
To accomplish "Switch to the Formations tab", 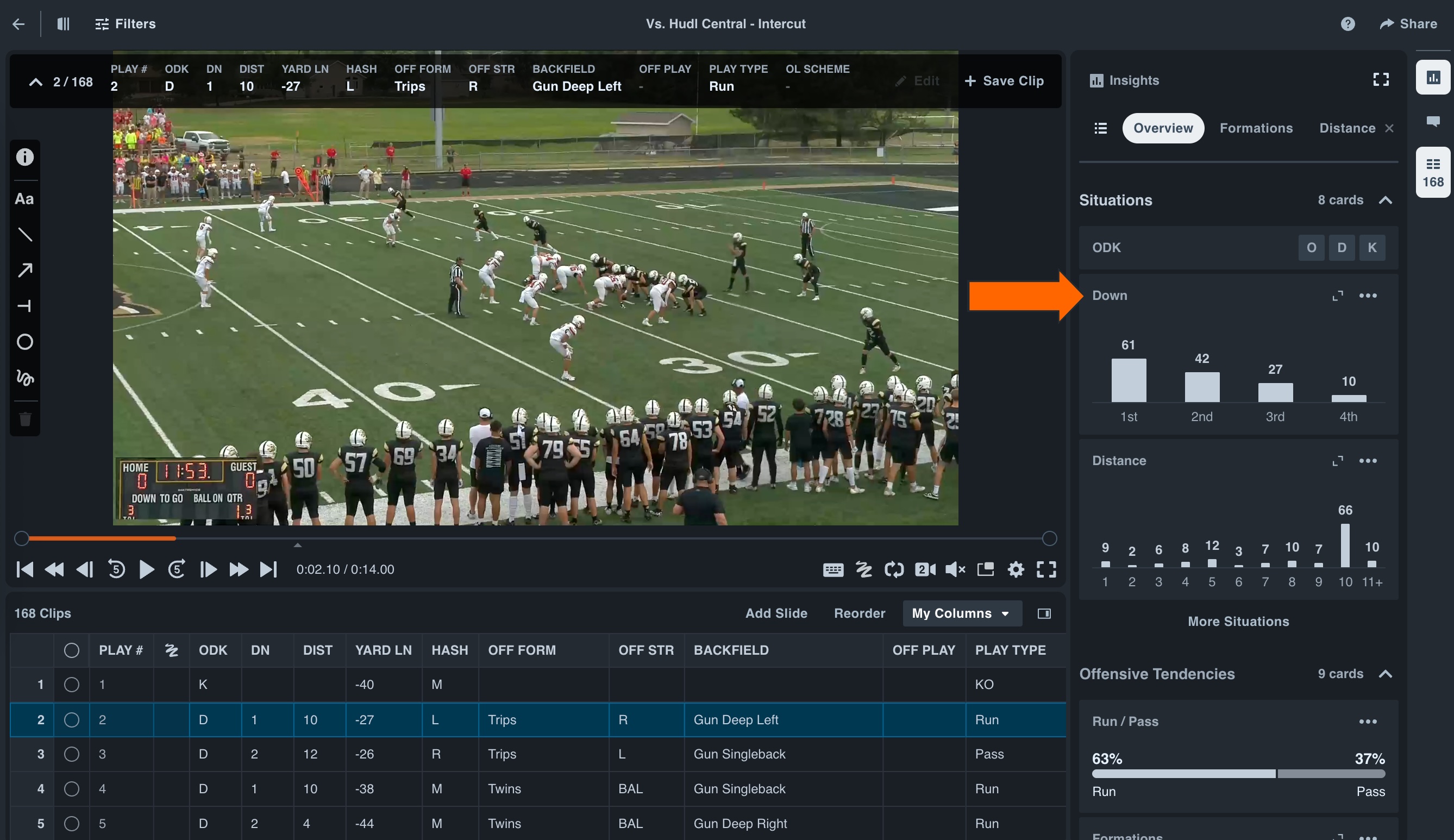I will pos(1256,128).
